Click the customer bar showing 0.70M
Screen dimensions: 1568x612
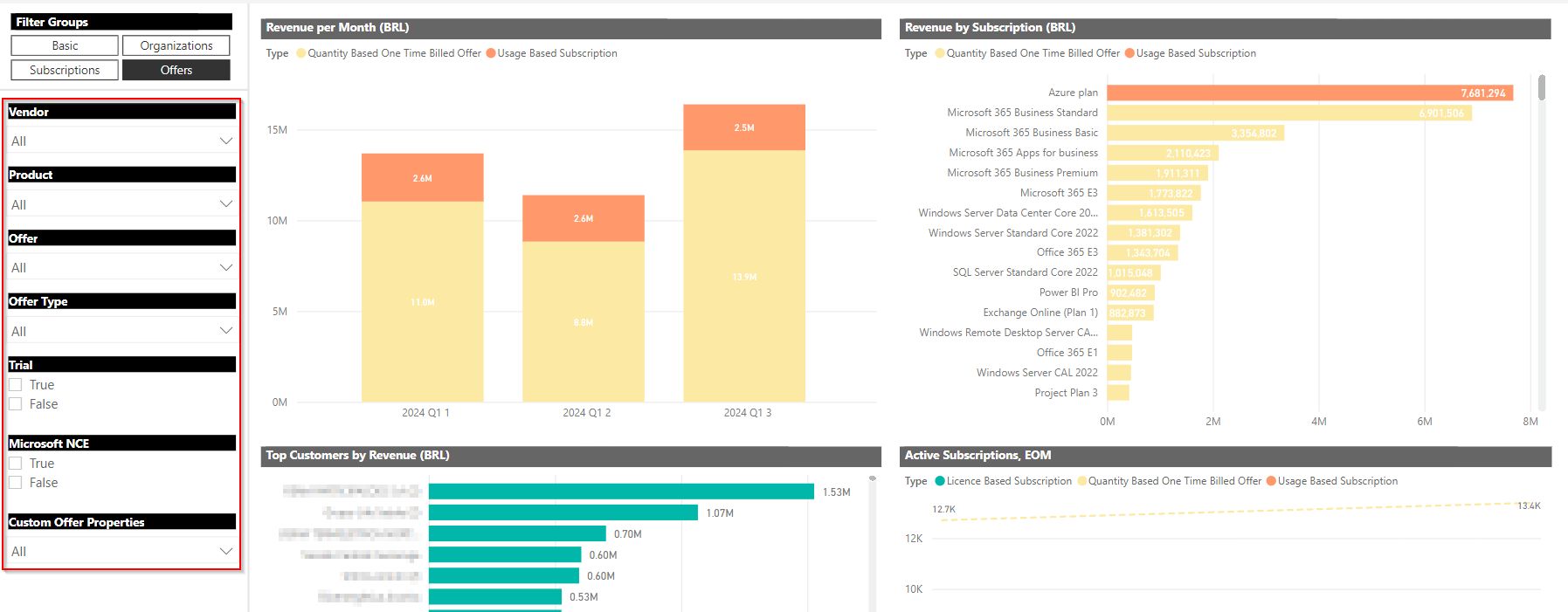click(x=517, y=533)
